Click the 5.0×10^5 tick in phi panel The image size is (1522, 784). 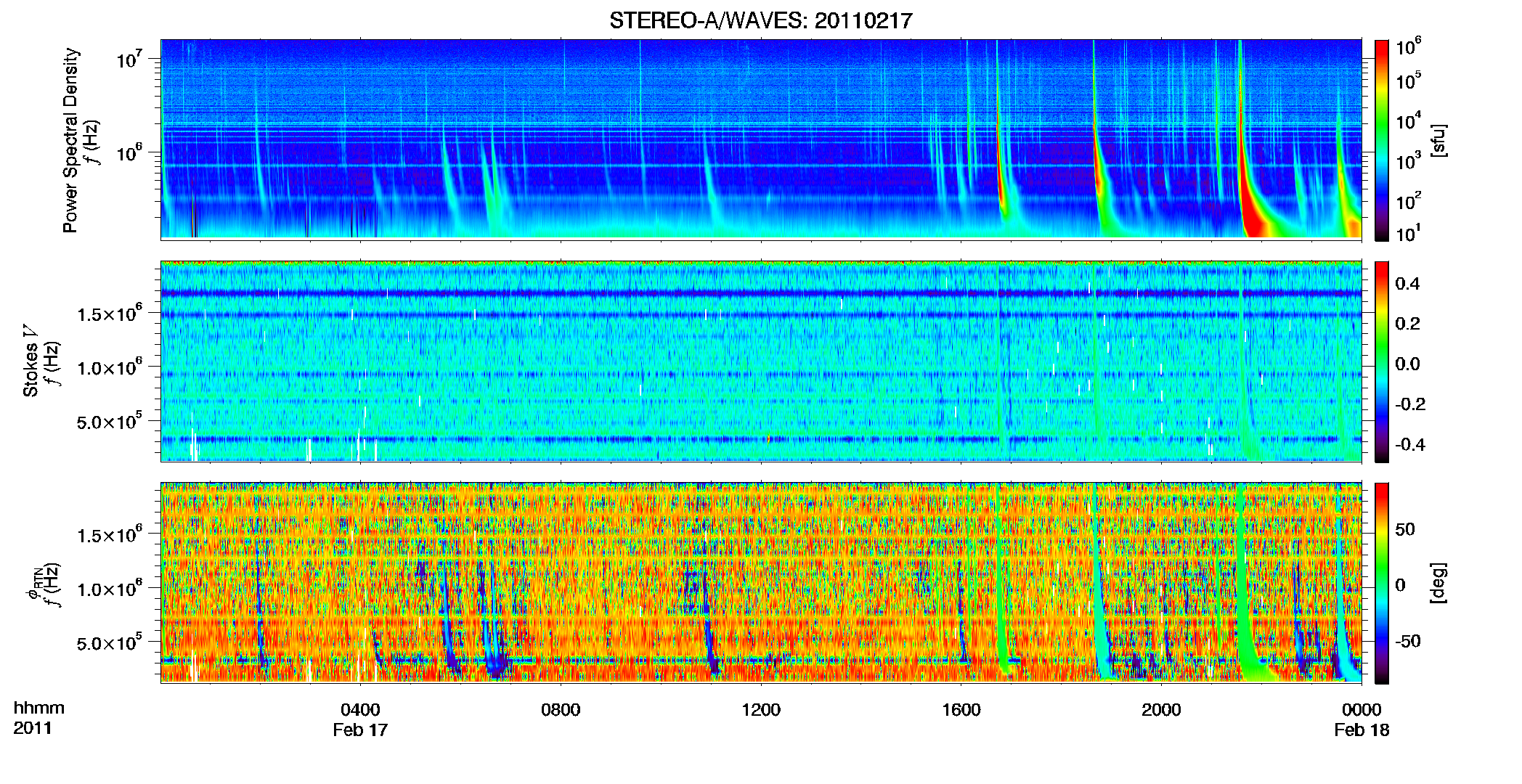coord(110,642)
